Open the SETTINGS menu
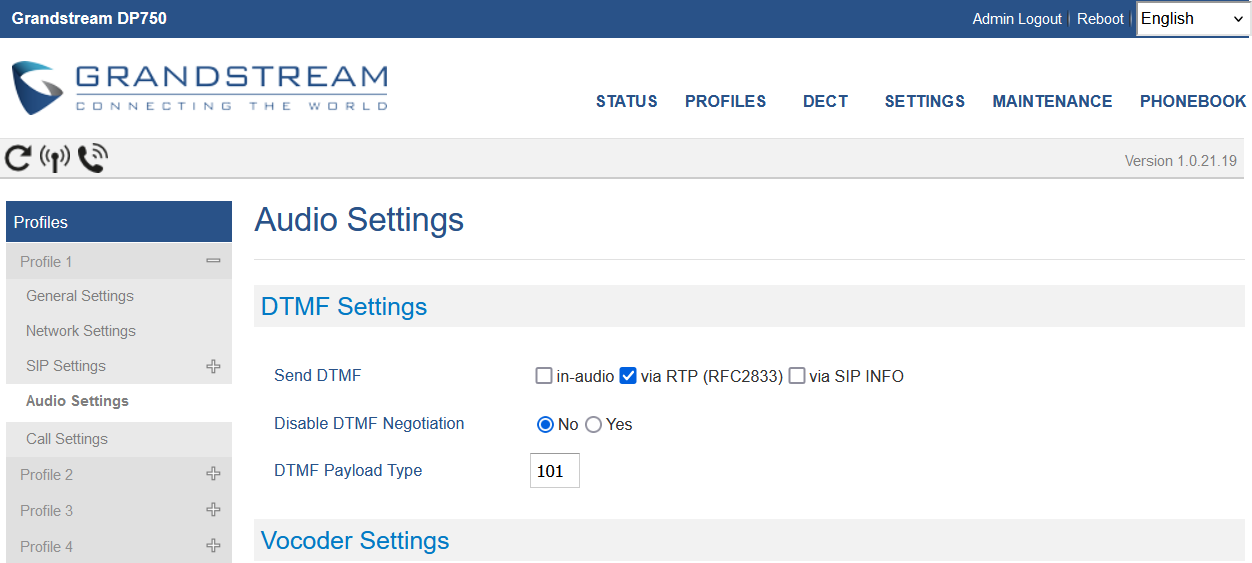This screenshot has height=563, width=1252. pos(925,101)
